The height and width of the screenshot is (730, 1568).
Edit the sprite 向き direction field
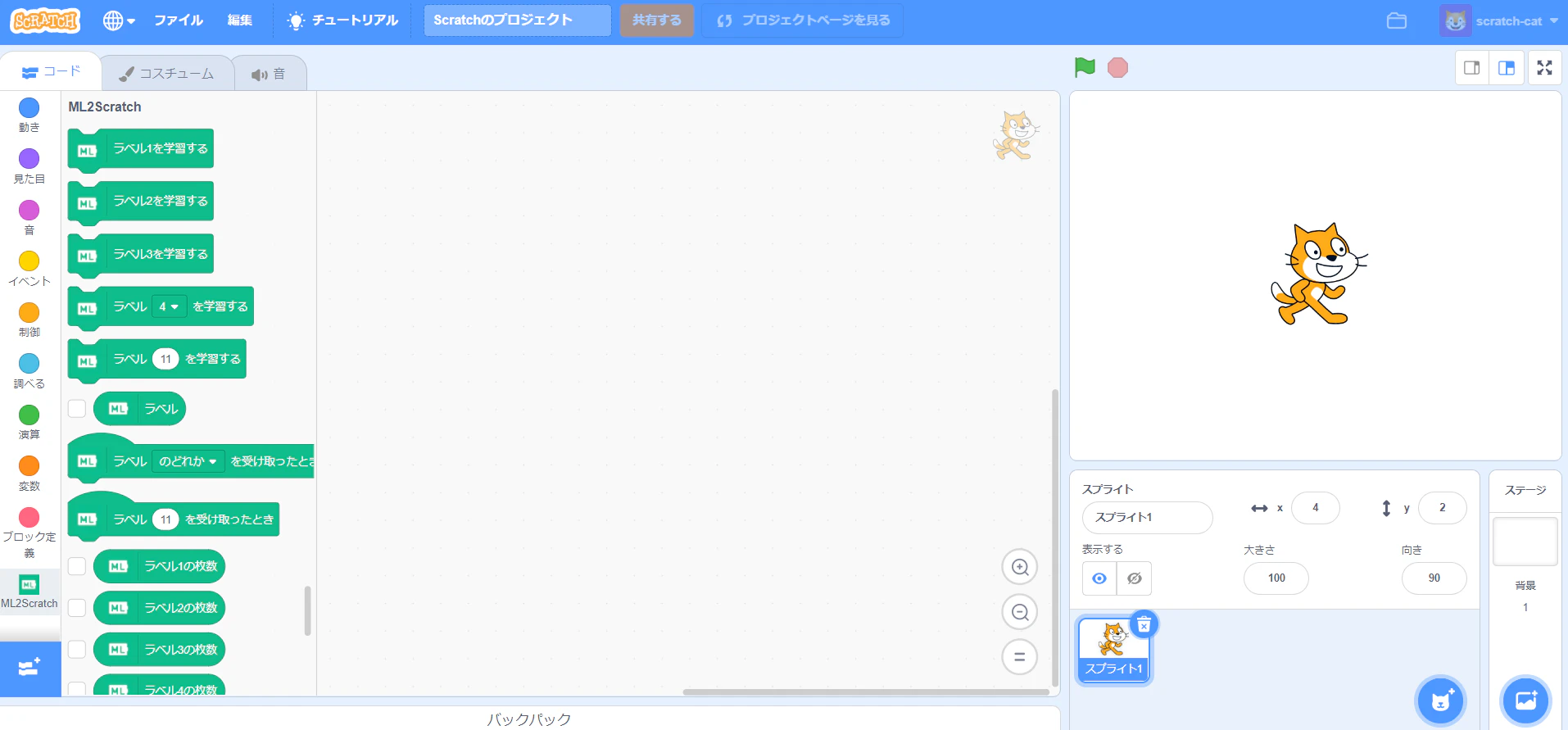tap(1434, 578)
